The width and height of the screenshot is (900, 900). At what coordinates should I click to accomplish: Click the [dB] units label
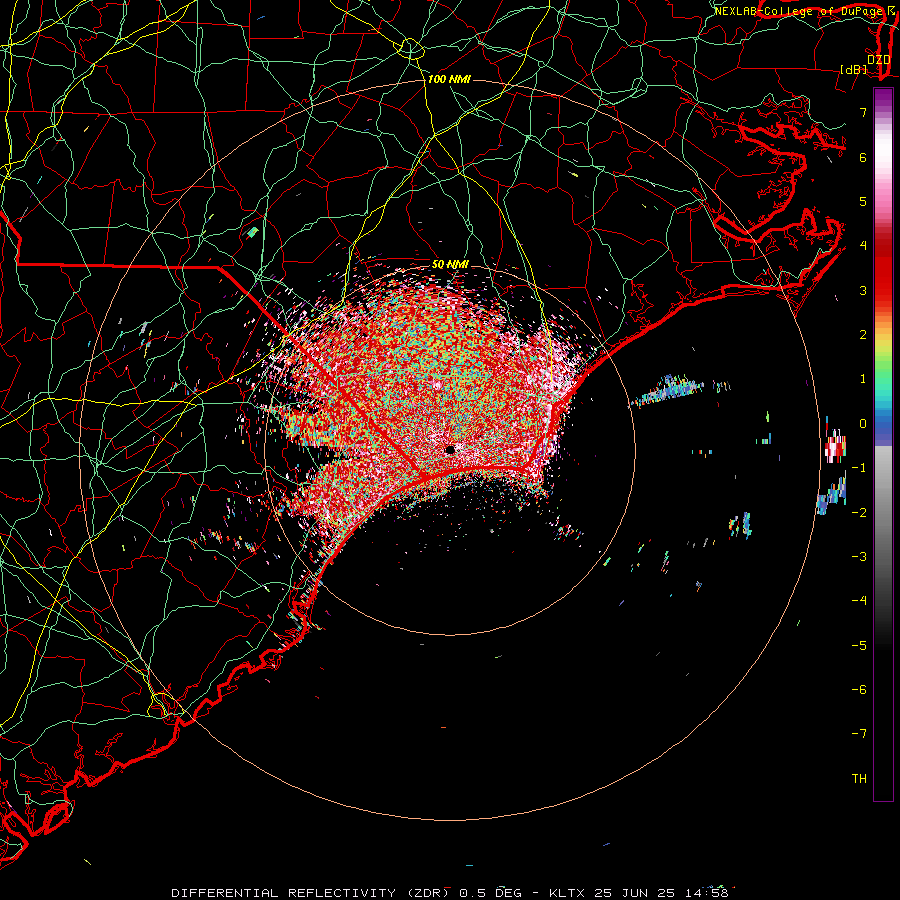point(854,69)
